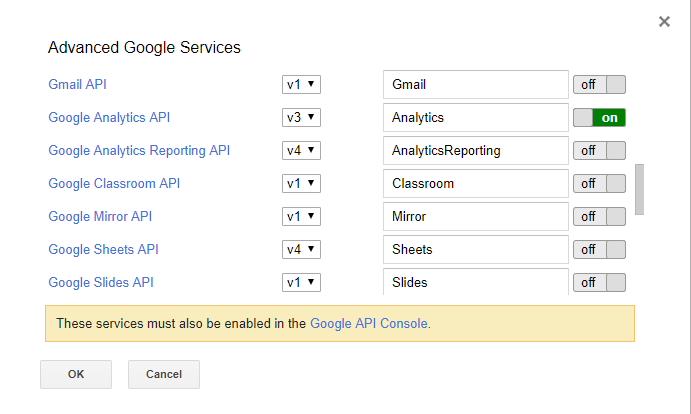Edit the Mirror identifier field
This screenshot has height=414, width=691.
(x=476, y=216)
